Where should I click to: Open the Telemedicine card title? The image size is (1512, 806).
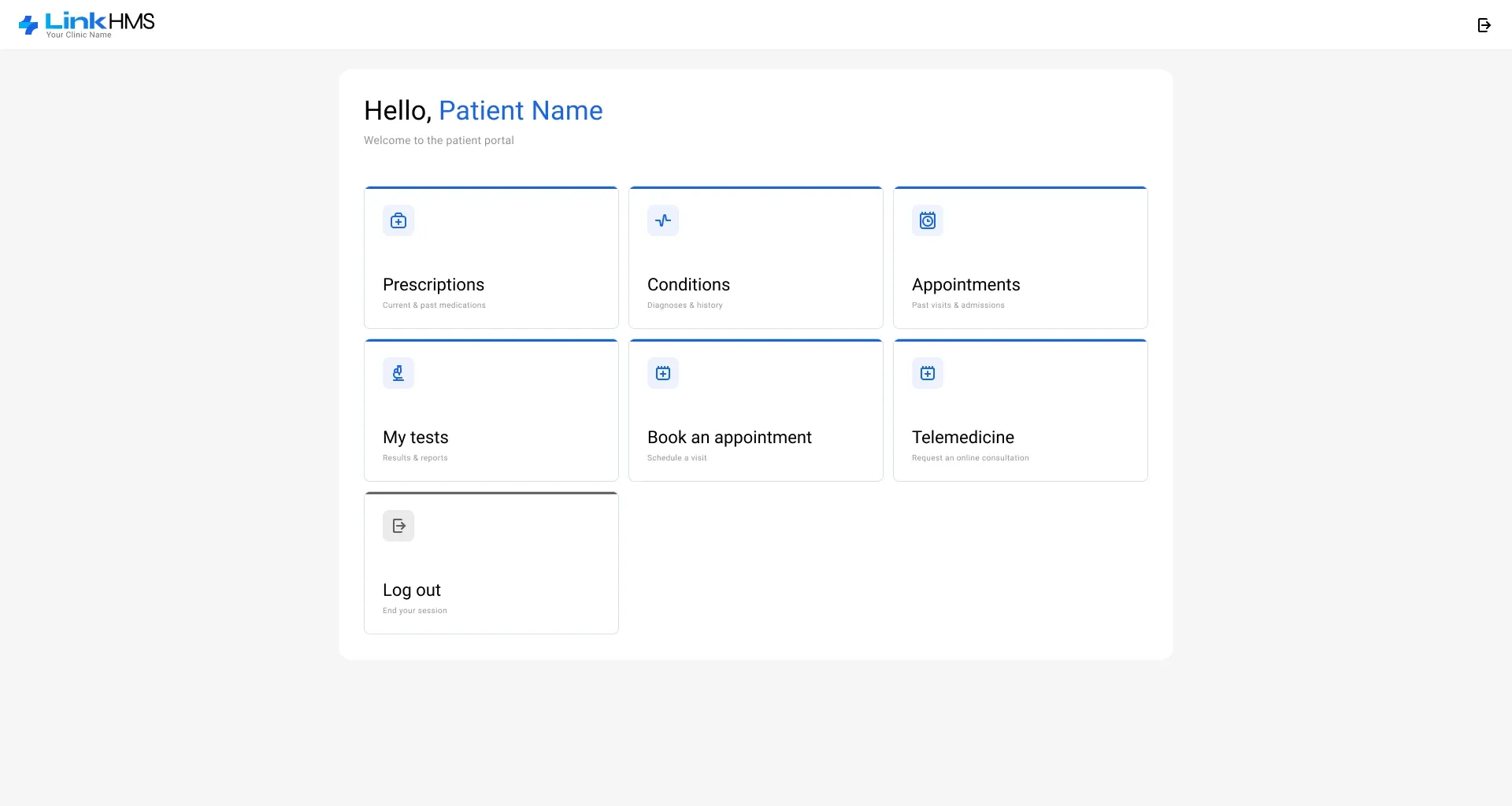pyautogui.click(x=962, y=438)
